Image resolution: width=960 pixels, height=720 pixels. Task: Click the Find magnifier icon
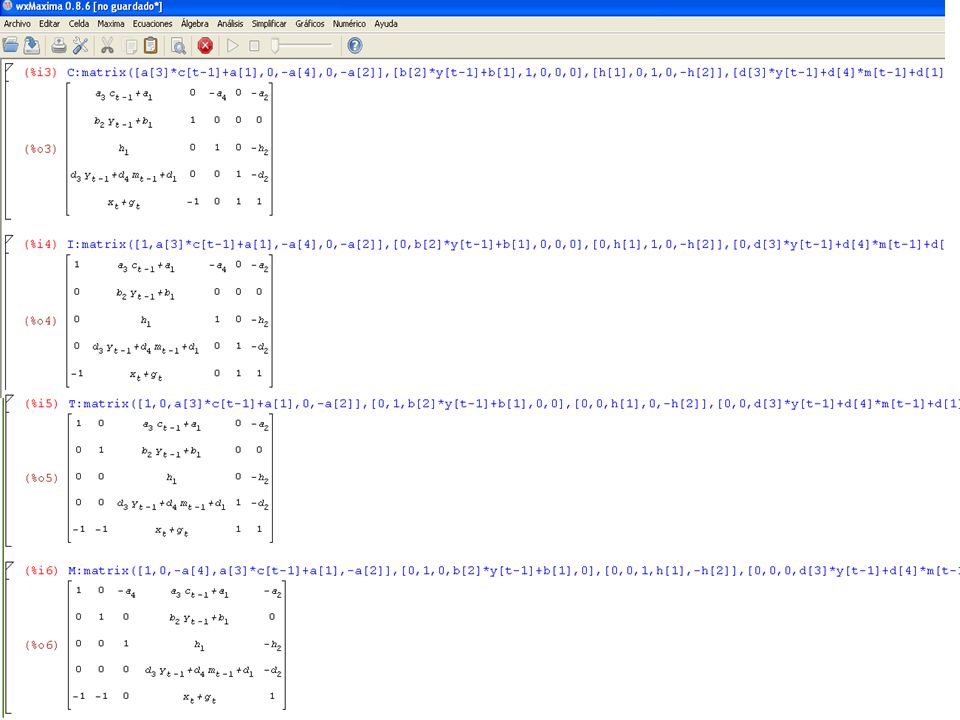[178, 46]
